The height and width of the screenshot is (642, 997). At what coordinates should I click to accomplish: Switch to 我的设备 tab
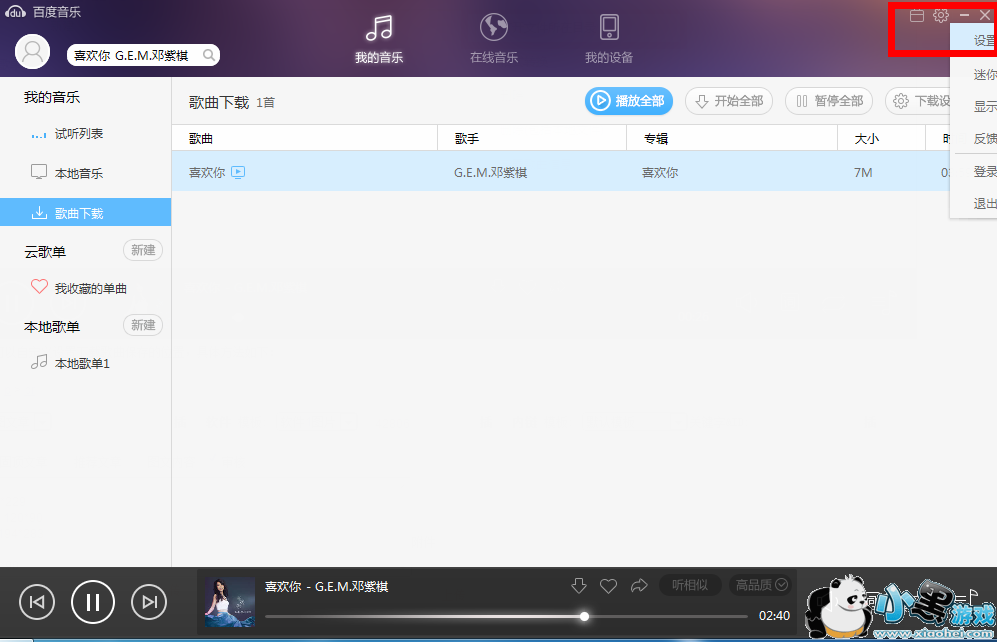click(609, 39)
